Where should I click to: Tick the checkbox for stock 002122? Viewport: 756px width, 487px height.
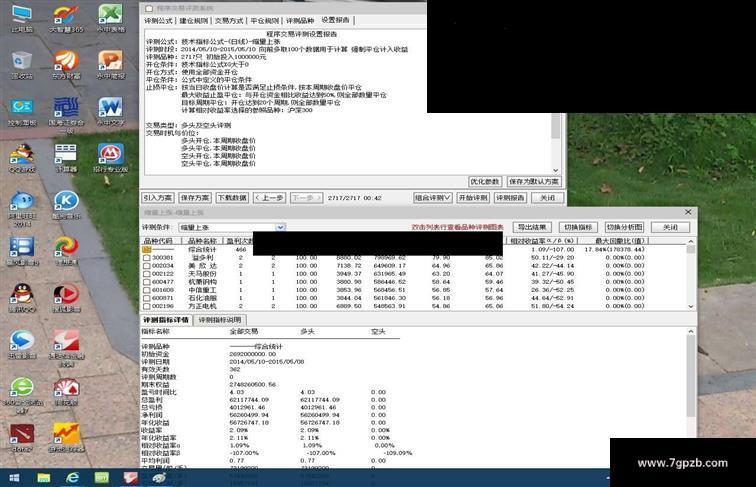(x=147, y=274)
